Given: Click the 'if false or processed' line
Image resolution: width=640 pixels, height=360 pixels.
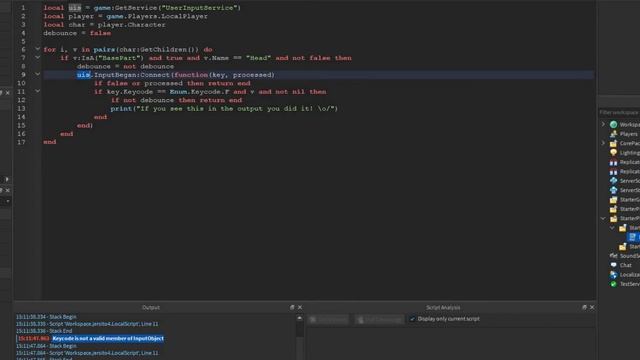Looking at the screenshot, I should [x=172, y=83].
